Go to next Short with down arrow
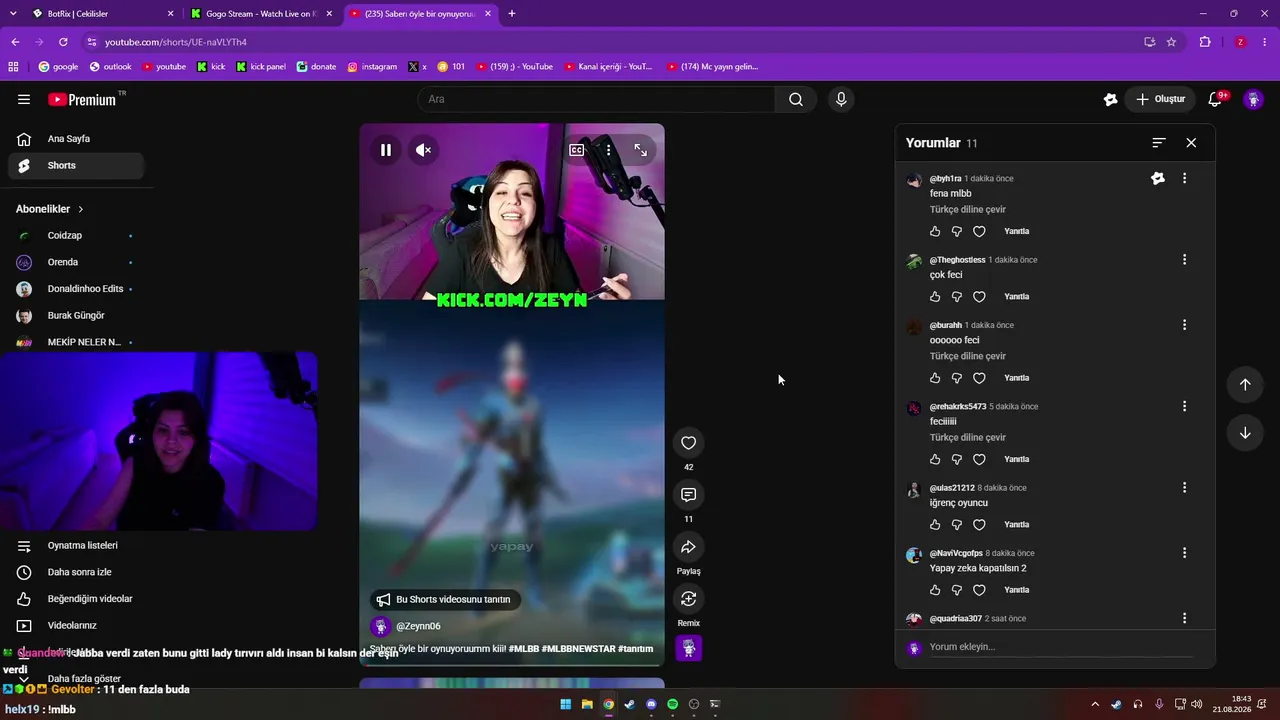The width and height of the screenshot is (1280, 720). (1245, 433)
